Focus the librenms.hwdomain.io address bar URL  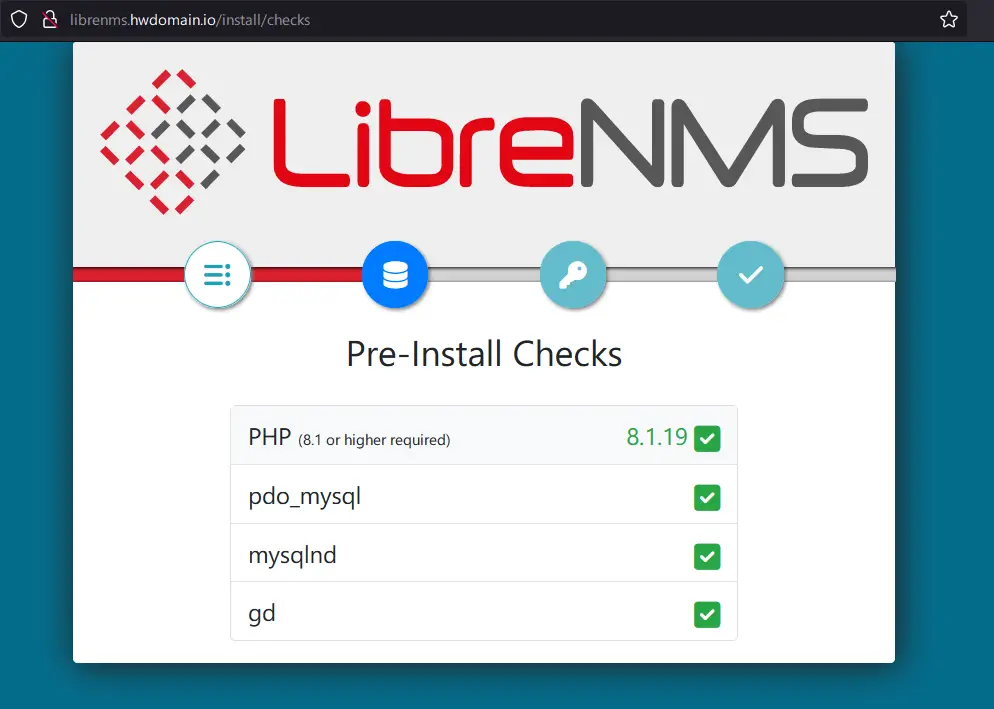point(190,20)
